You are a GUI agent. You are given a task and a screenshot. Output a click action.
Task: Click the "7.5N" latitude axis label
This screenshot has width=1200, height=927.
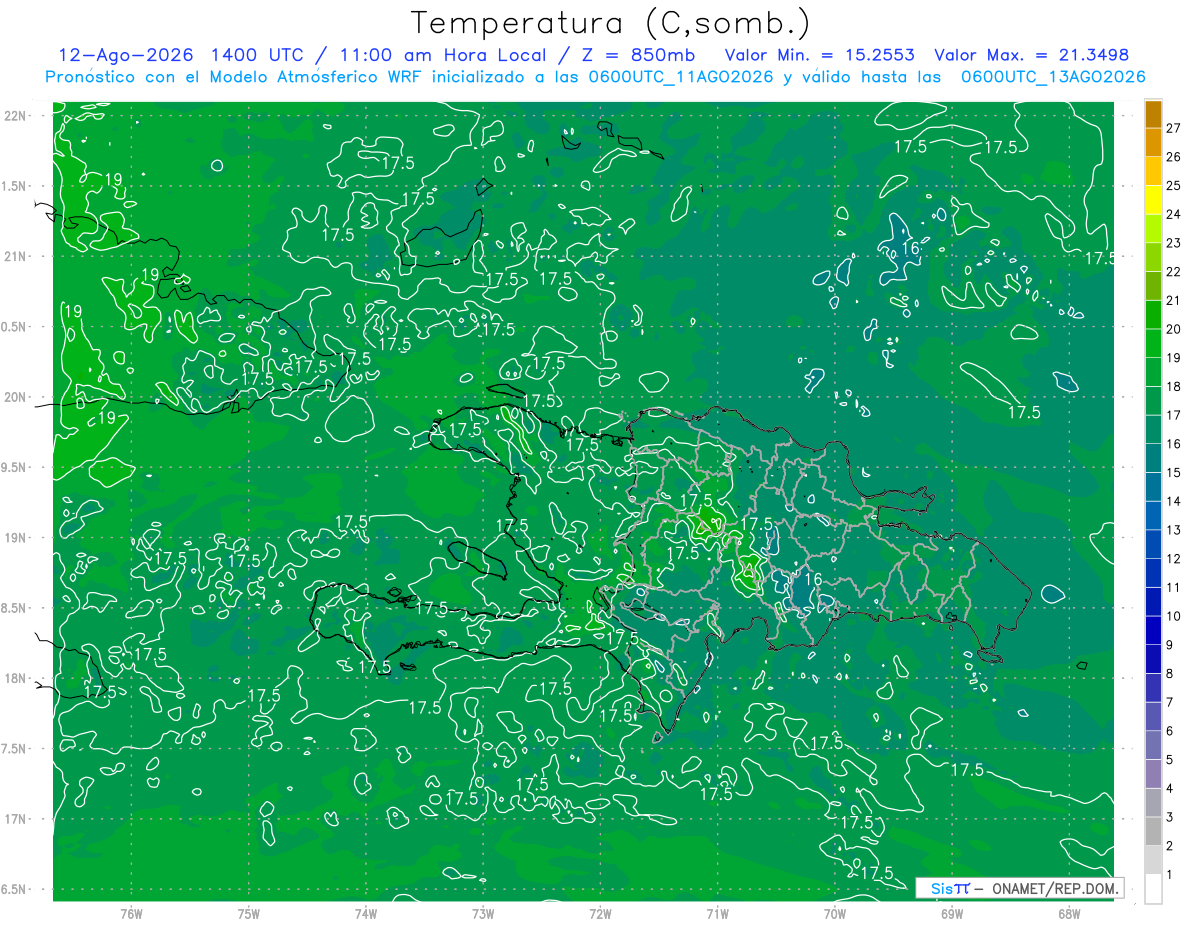15,748
